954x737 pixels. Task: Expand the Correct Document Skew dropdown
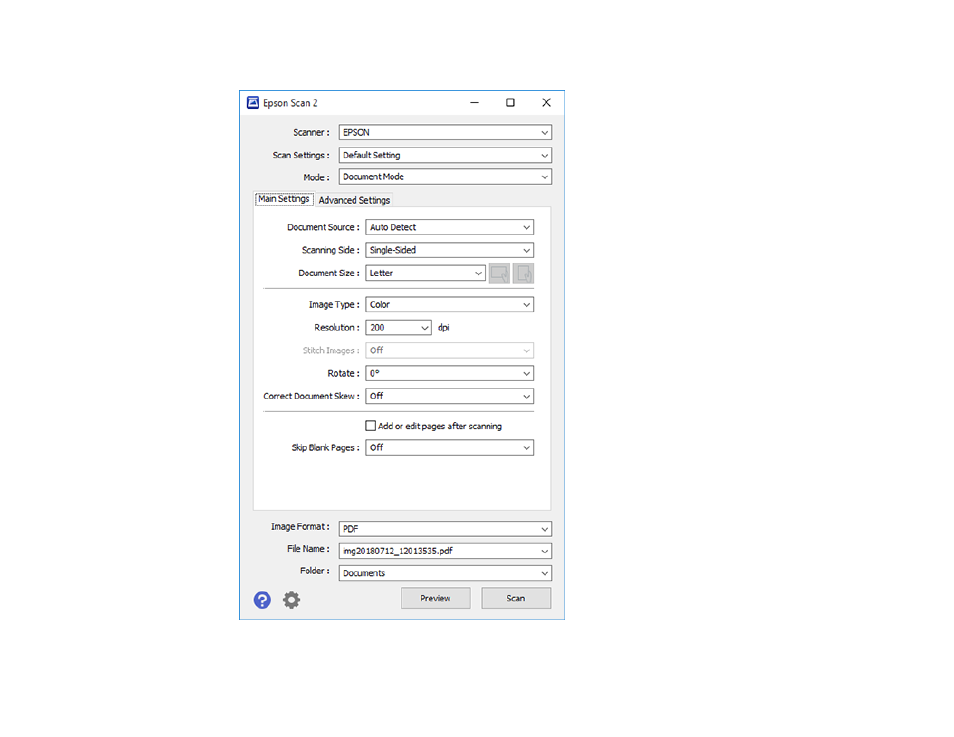(x=450, y=396)
